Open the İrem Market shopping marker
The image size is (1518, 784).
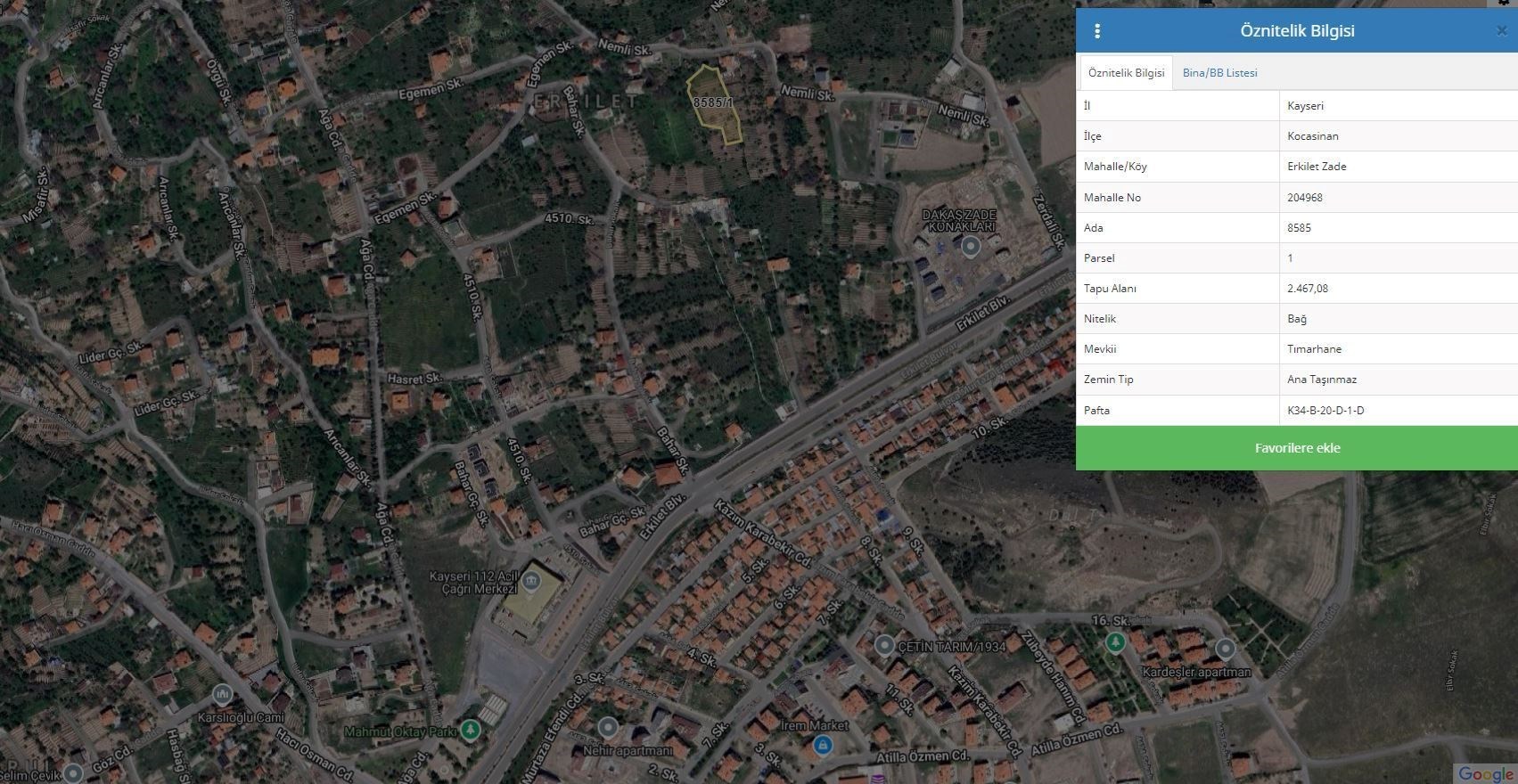pyautogui.click(x=823, y=746)
